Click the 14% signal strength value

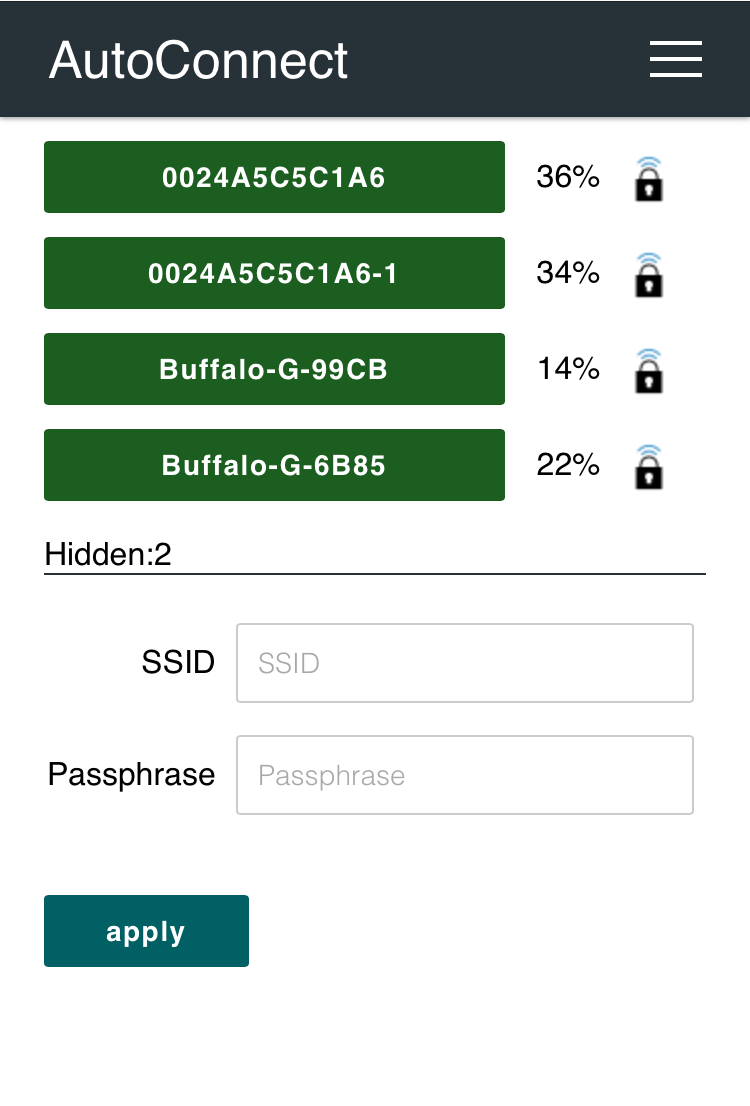tap(568, 369)
